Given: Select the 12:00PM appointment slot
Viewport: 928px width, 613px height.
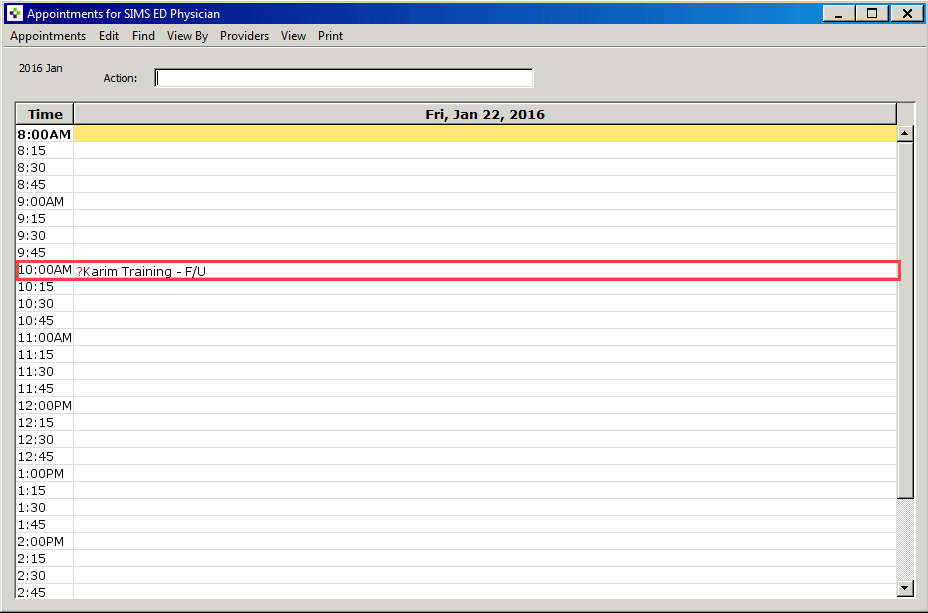Looking at the screenshot, I should [484, 406].
